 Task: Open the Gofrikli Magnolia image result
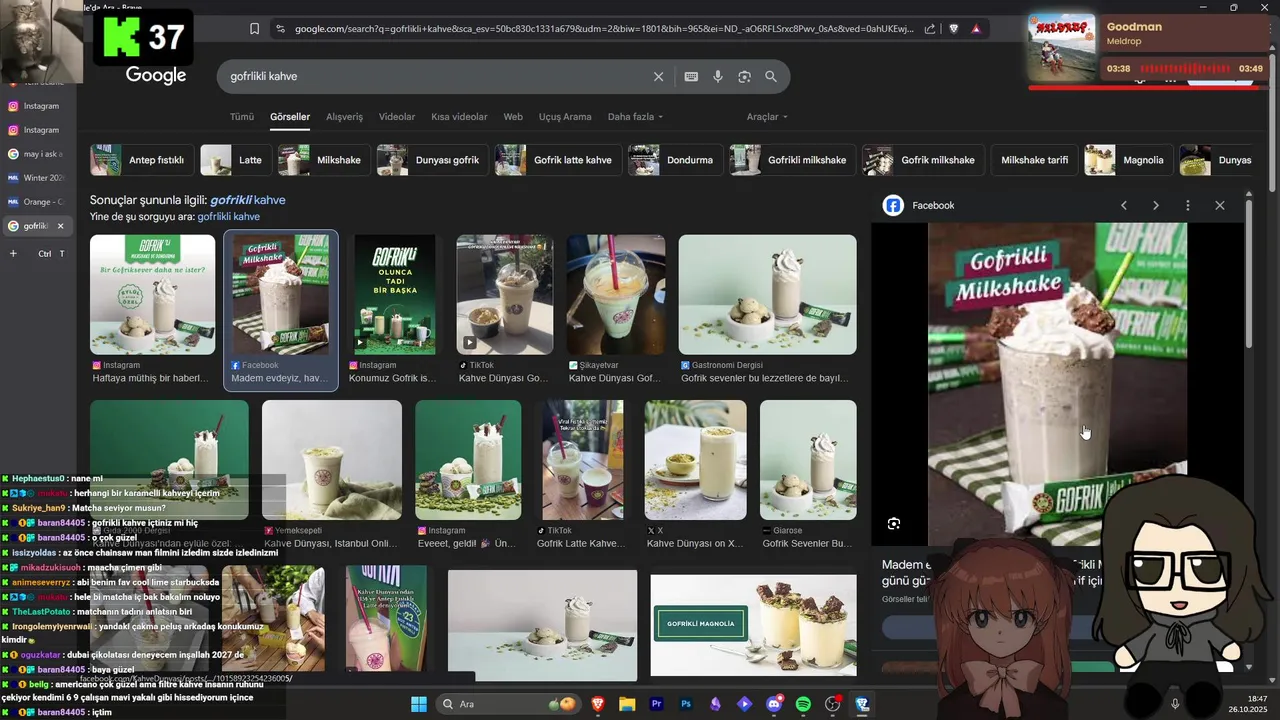[753, 625]
